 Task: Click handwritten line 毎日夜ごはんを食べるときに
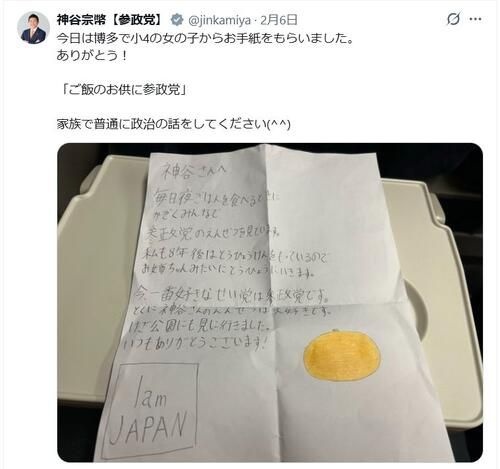213,199
